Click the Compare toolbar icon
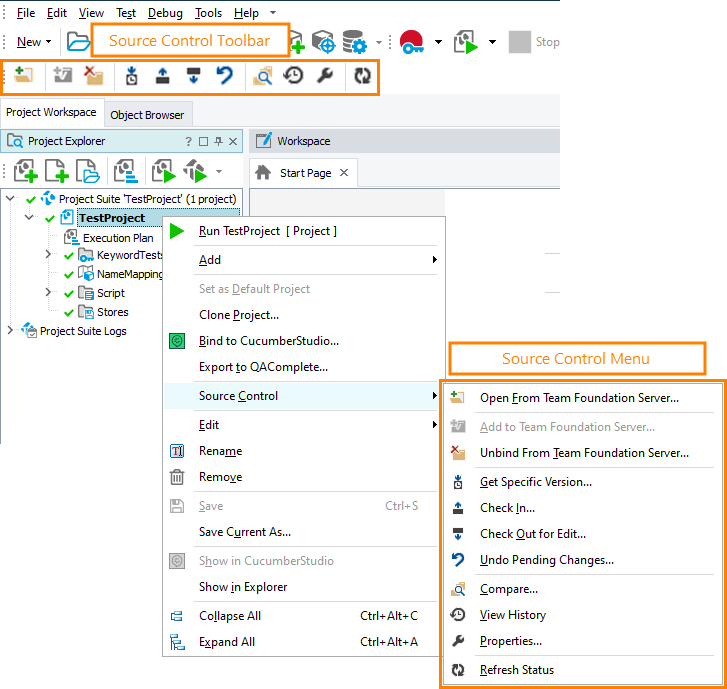 262,76
